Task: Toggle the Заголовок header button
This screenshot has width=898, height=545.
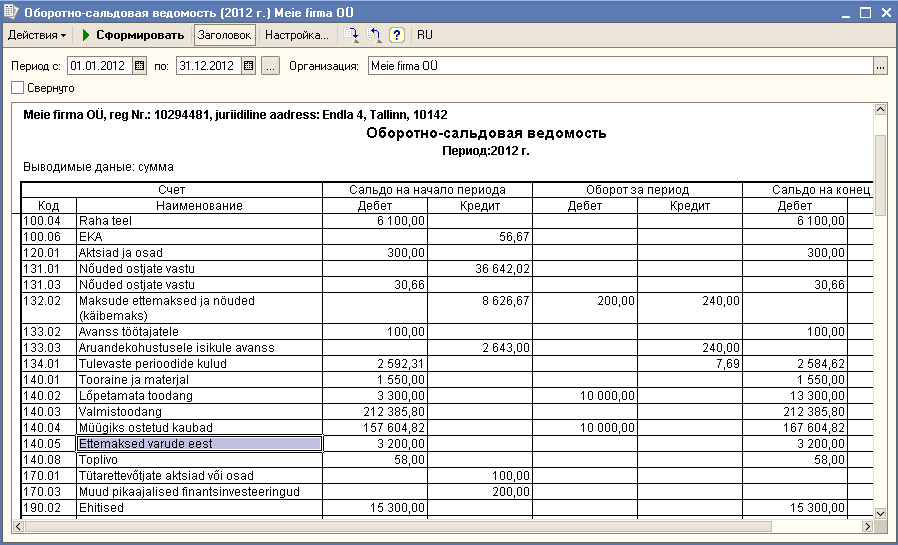Action: [x=225, y=35]
